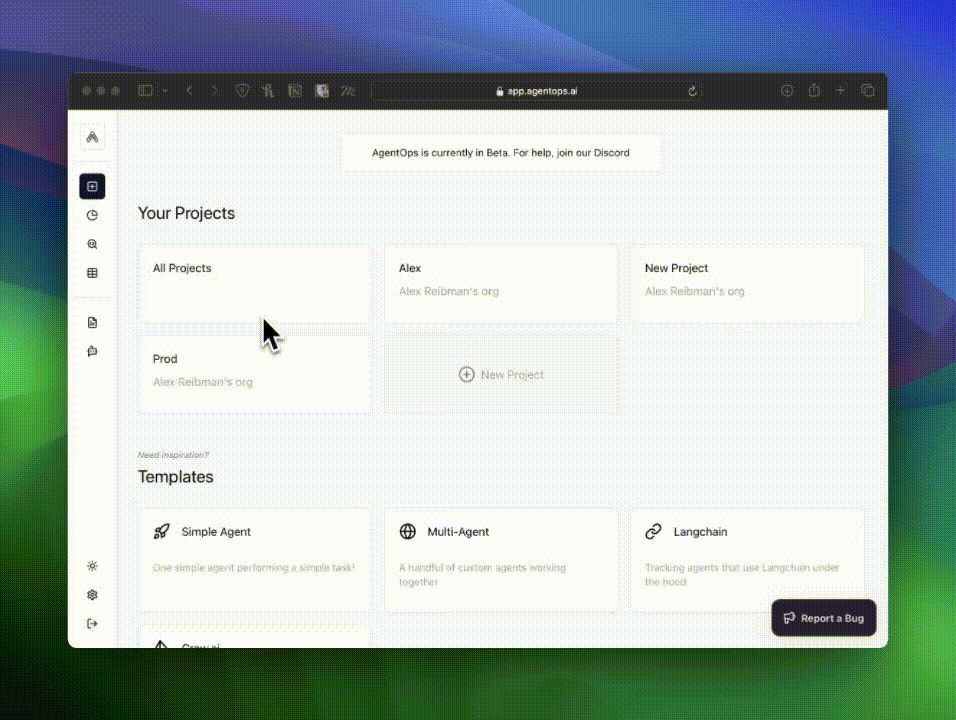Open a new Safari tab plus icon

pyautogui.click(x=840, y=90)
